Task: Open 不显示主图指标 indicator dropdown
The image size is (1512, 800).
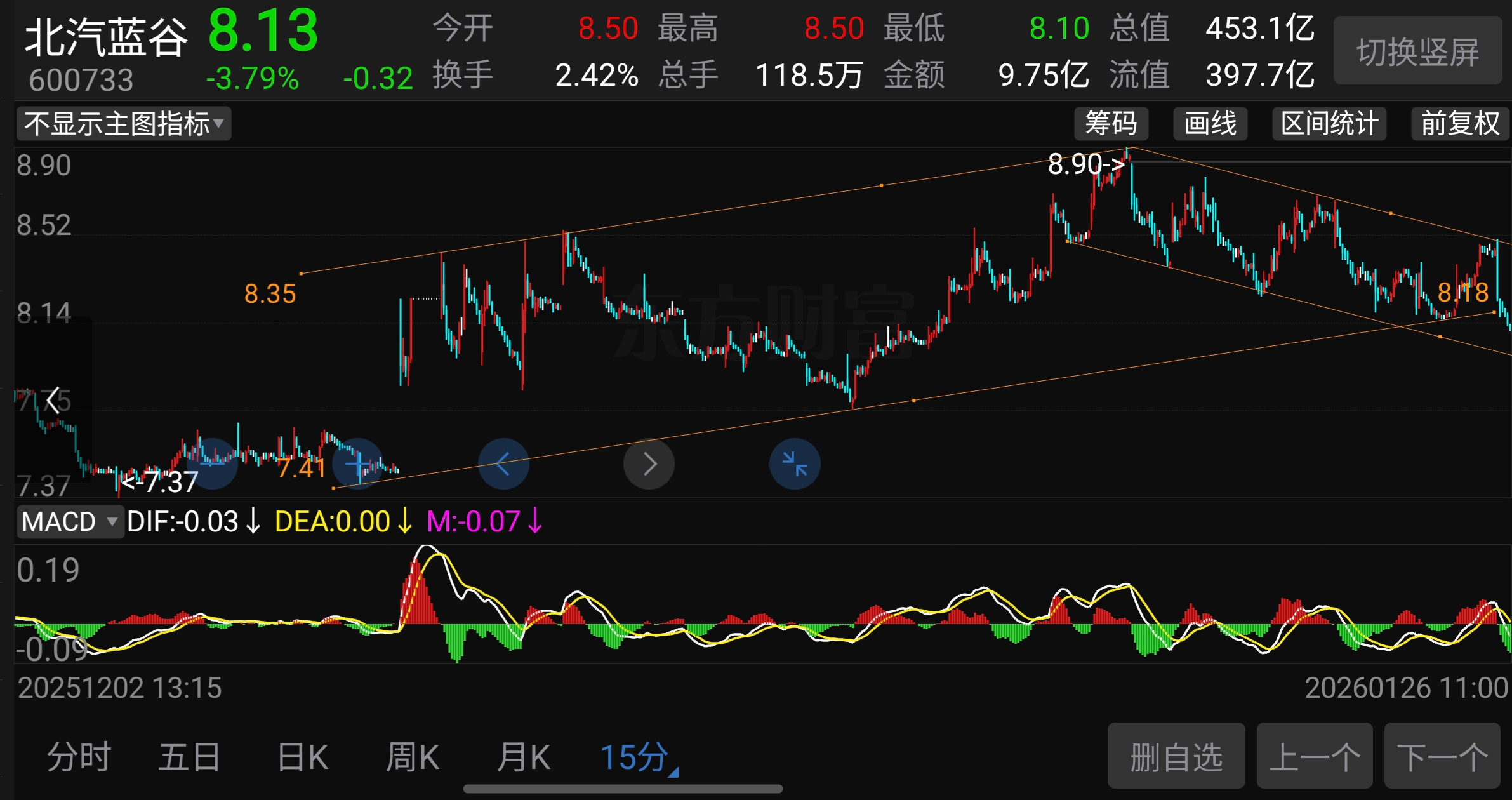Action: click(x=123, y=123)
